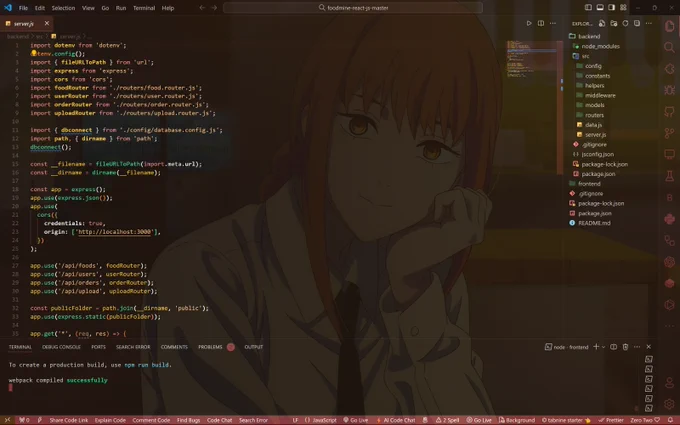Show code action lightbulb on line 2

34,53
